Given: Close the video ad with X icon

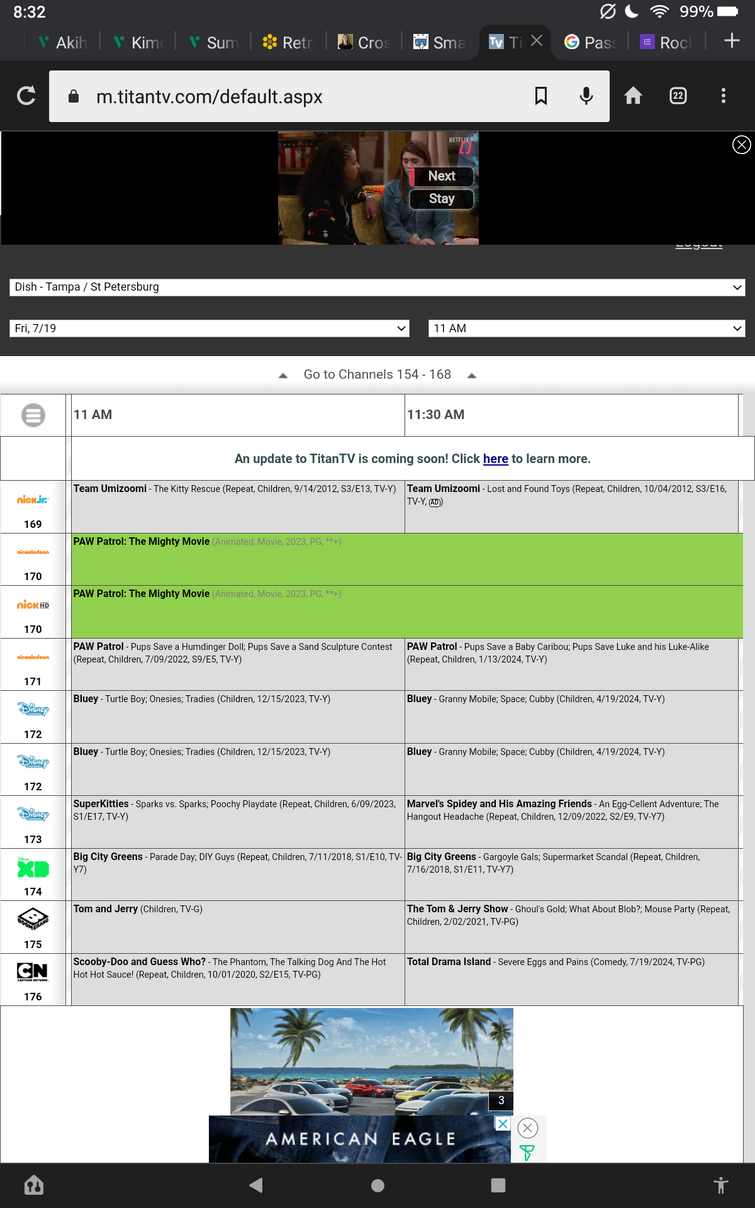Looking at the screenshot, I should point(741,145).
